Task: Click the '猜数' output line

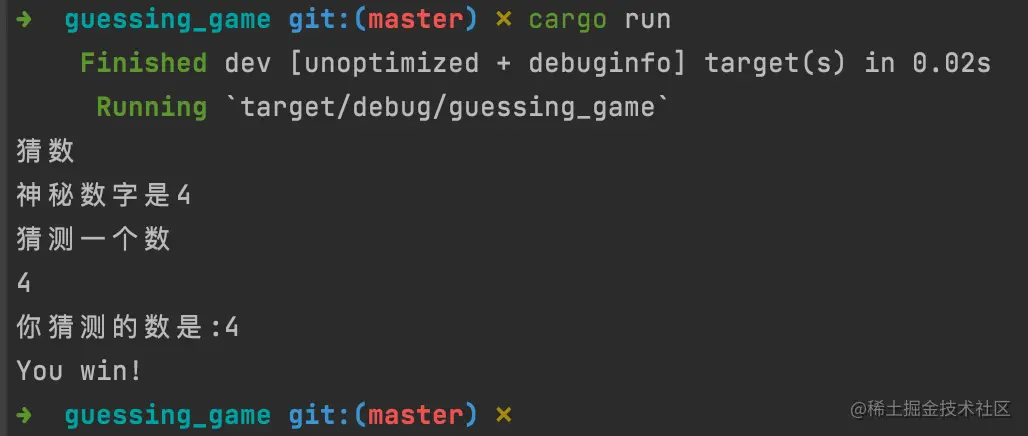Action: 45,151
